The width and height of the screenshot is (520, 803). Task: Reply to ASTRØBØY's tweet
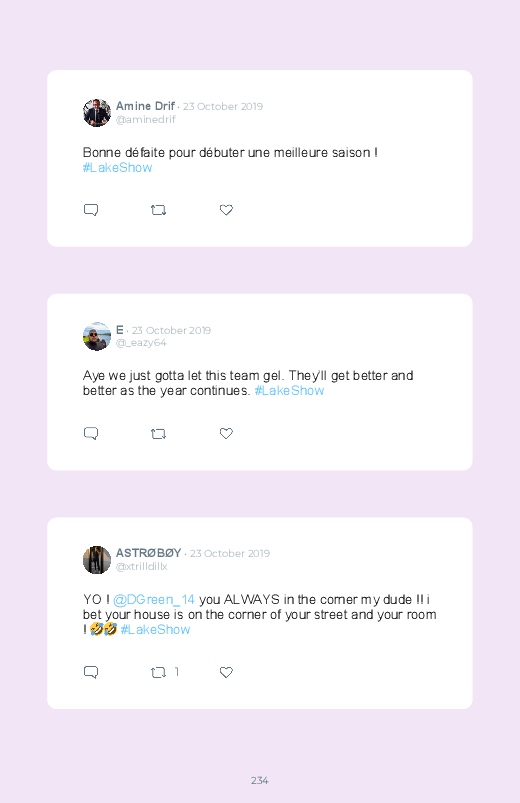(91, 672)
